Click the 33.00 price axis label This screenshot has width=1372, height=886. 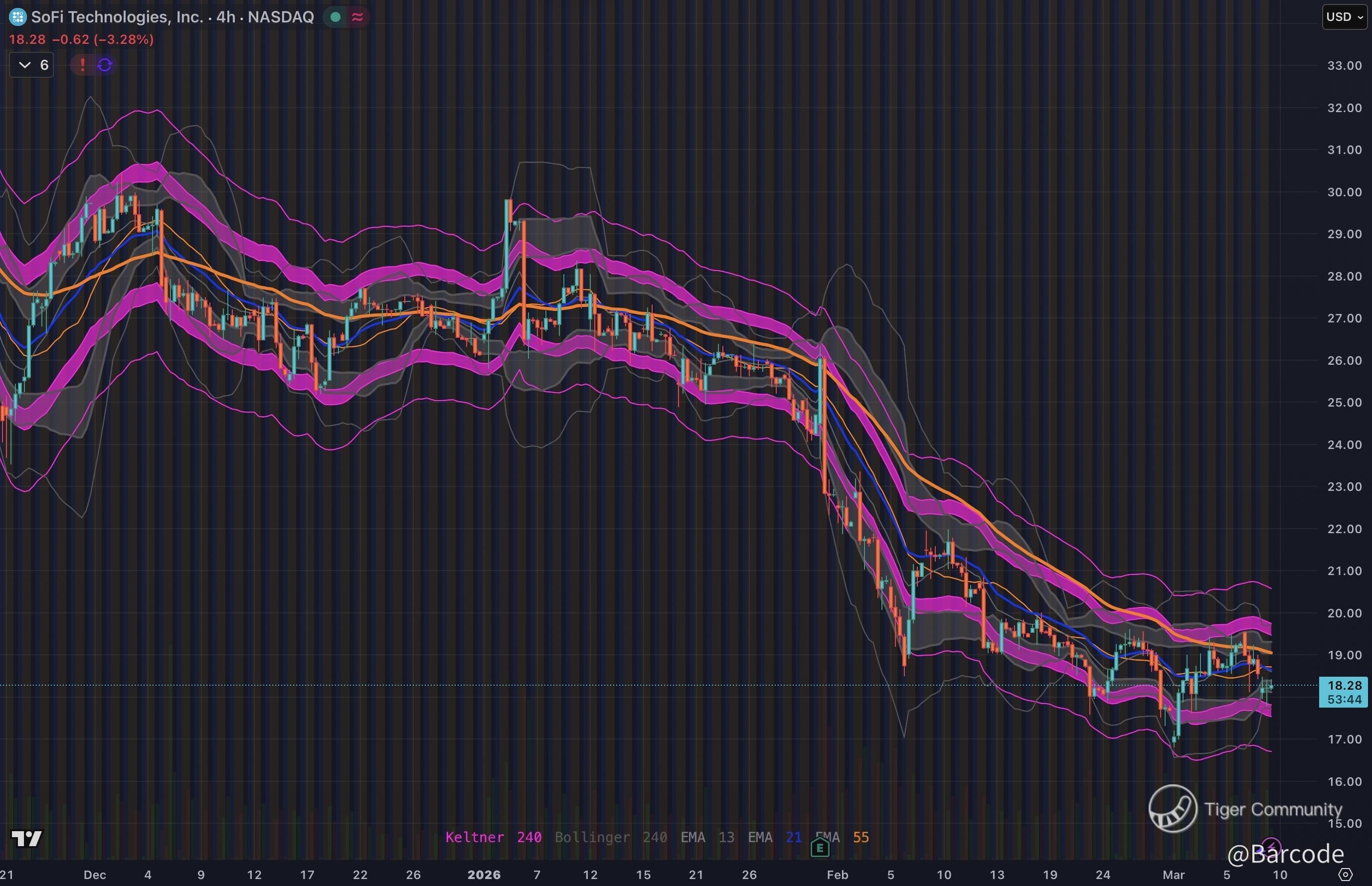[x=1345, y=66]
